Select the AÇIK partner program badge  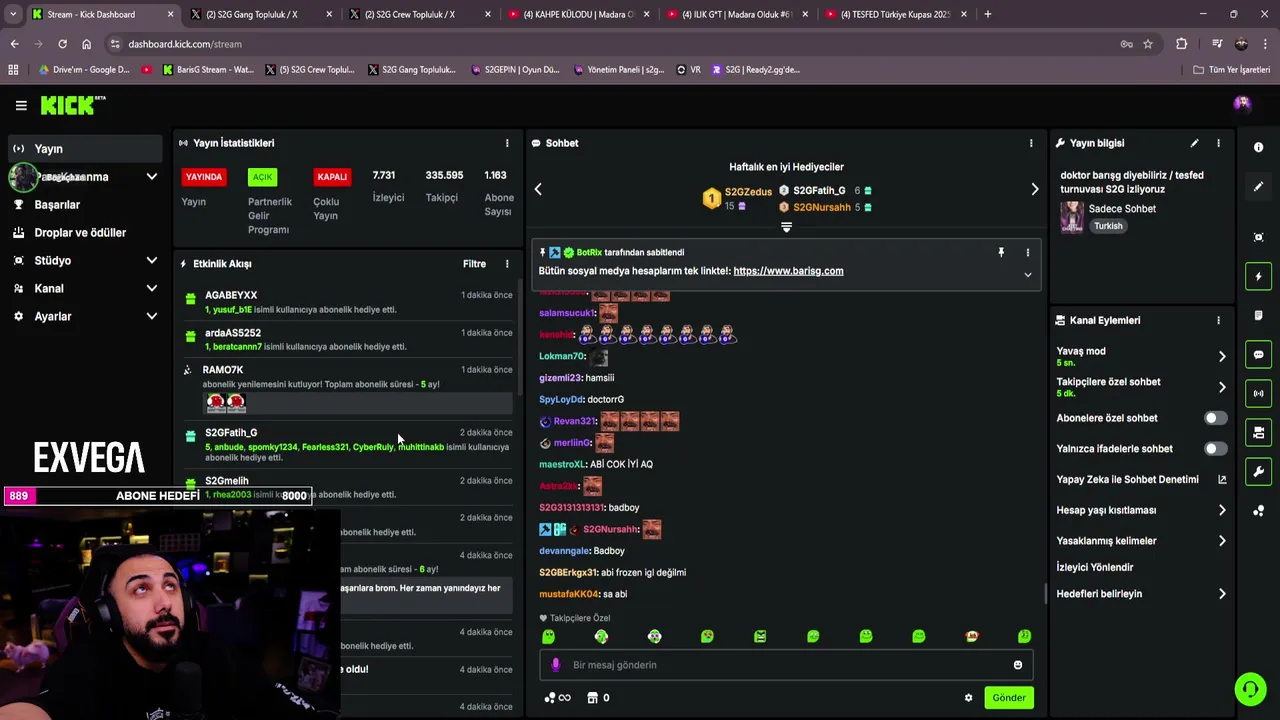[x=262, y=177]
